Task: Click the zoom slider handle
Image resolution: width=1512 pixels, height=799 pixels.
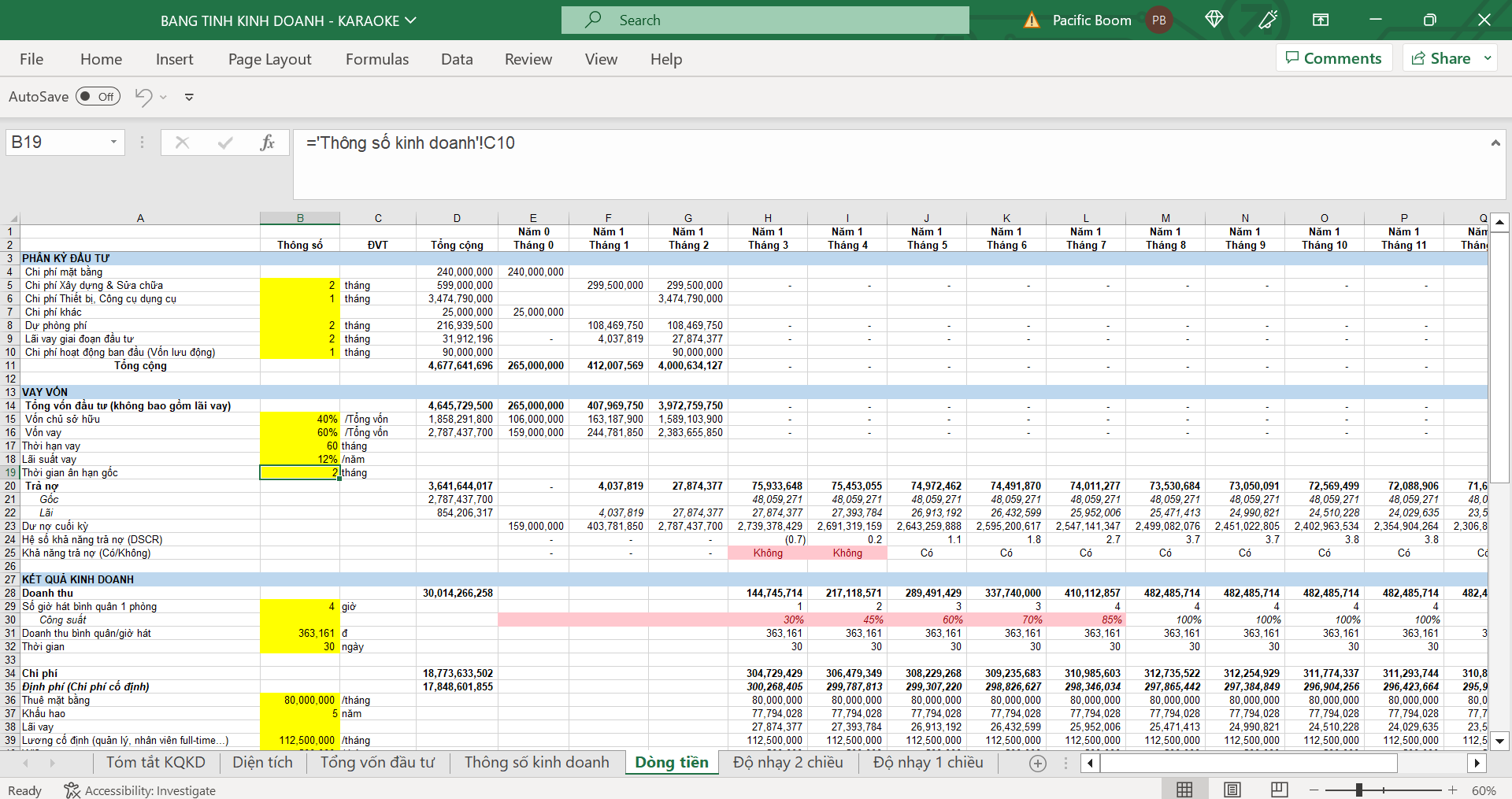Action: (x=1359, y=790)
